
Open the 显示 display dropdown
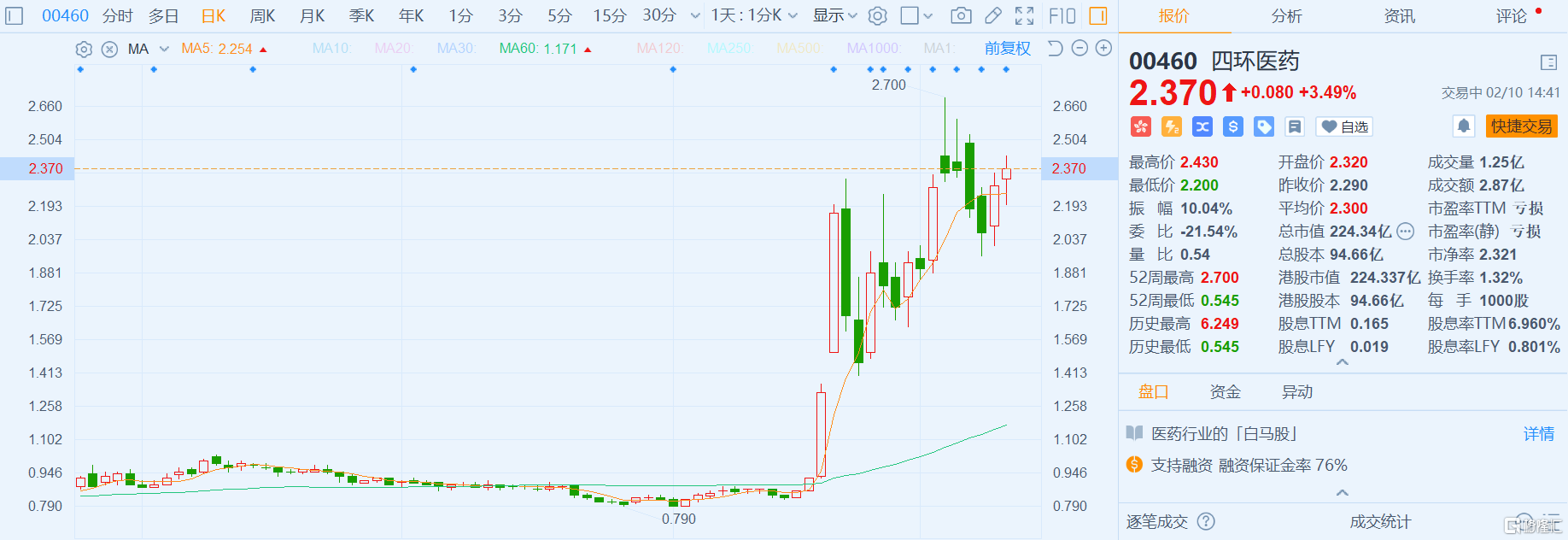pos(834,15)
